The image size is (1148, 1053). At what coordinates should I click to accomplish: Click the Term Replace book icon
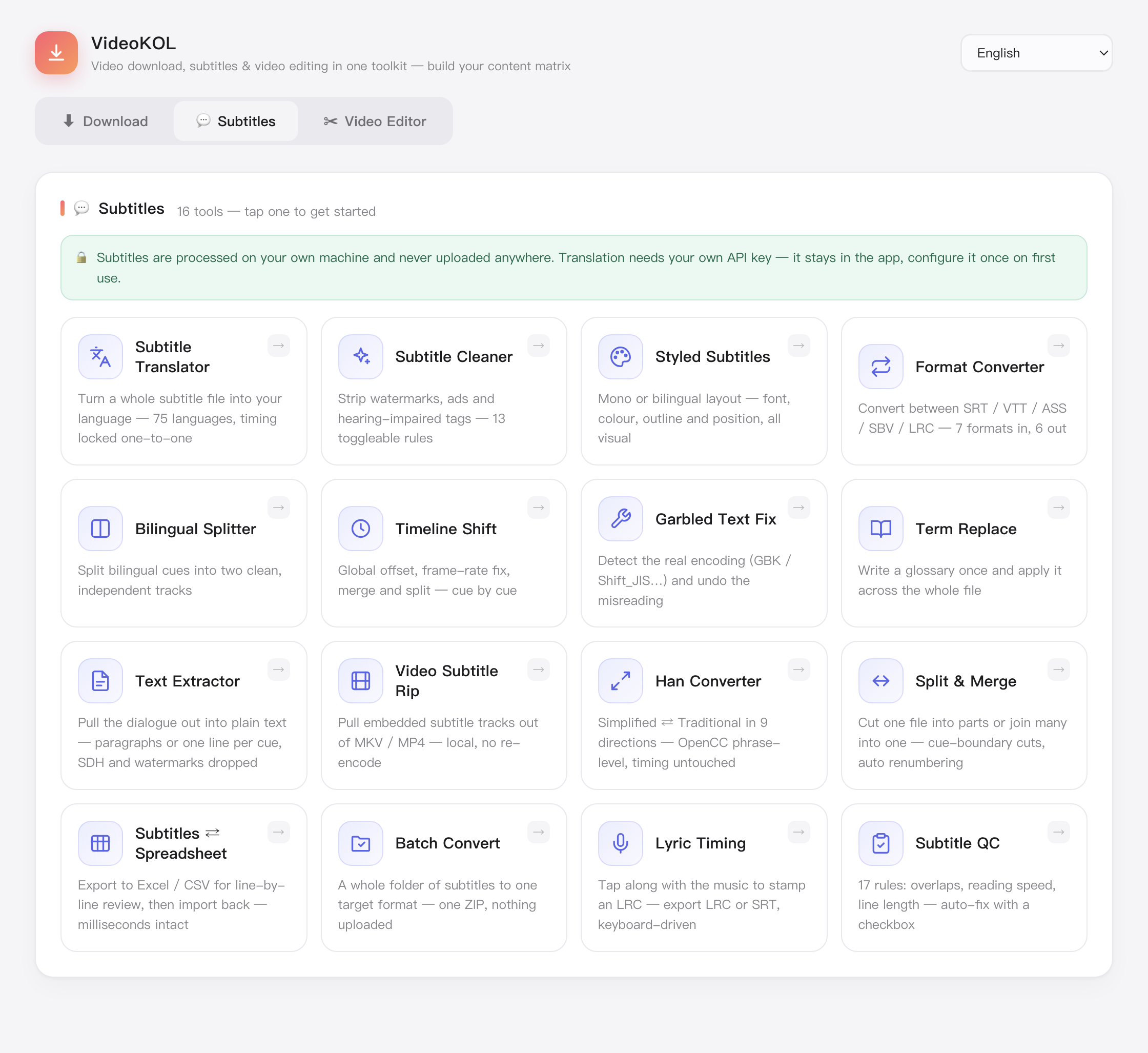pos(881,528)
